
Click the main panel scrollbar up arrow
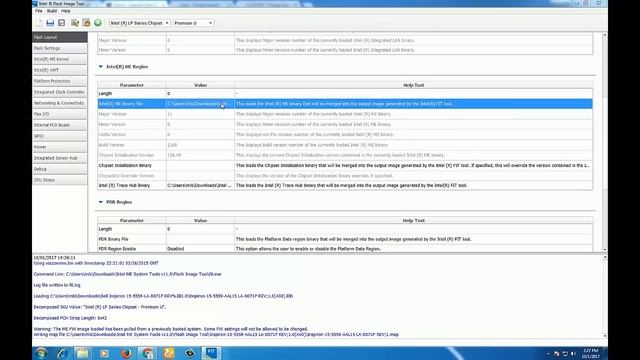[604, 36]
